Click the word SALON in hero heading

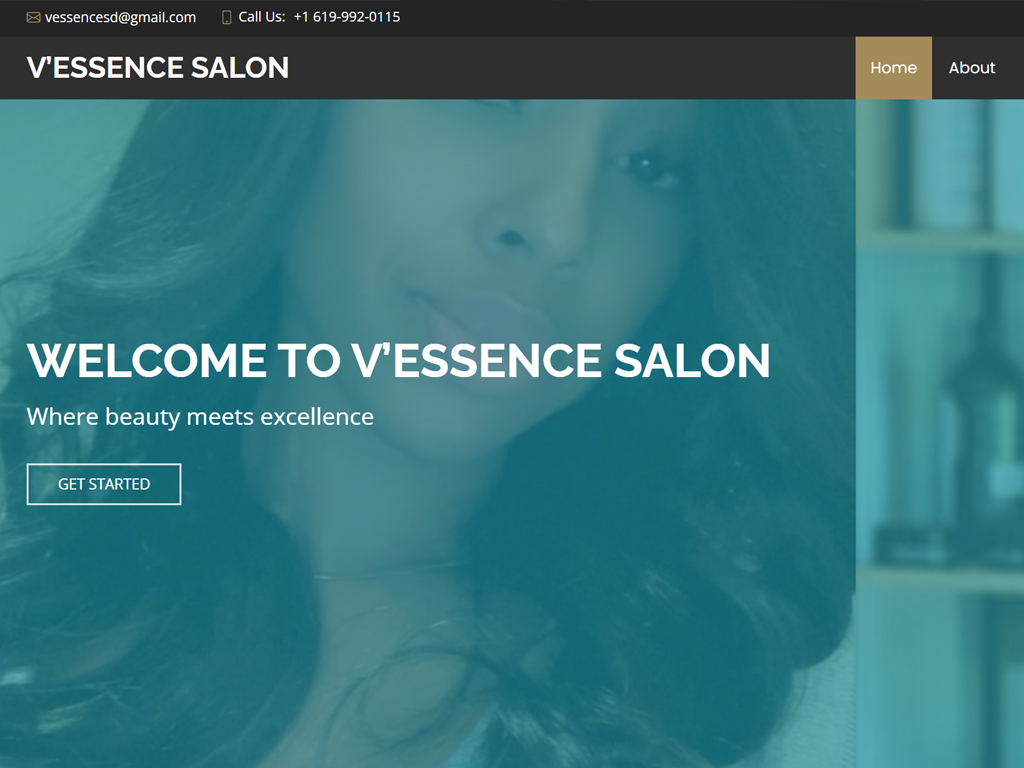coord(692,360)
